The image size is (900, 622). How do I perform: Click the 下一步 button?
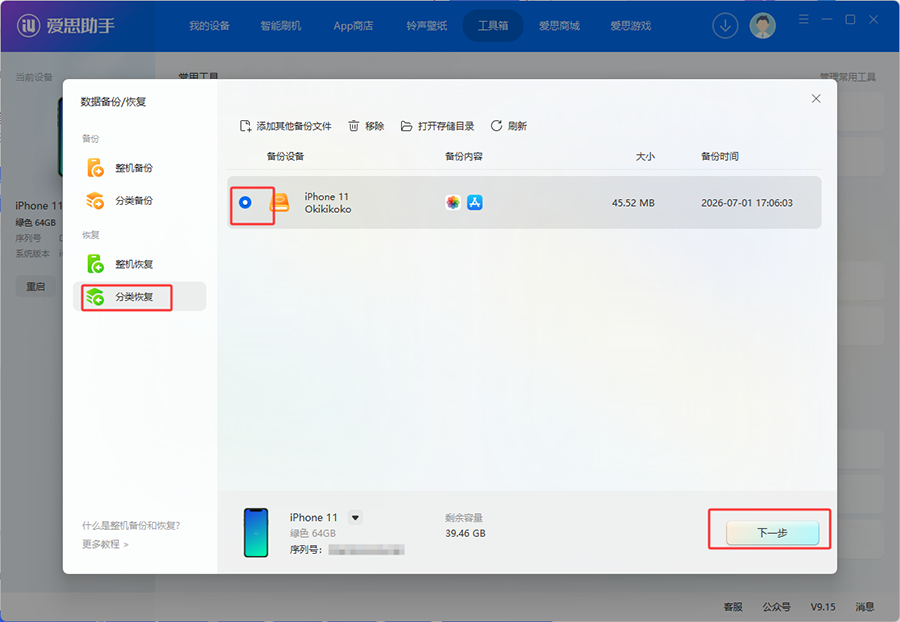(x=772, y=533)
